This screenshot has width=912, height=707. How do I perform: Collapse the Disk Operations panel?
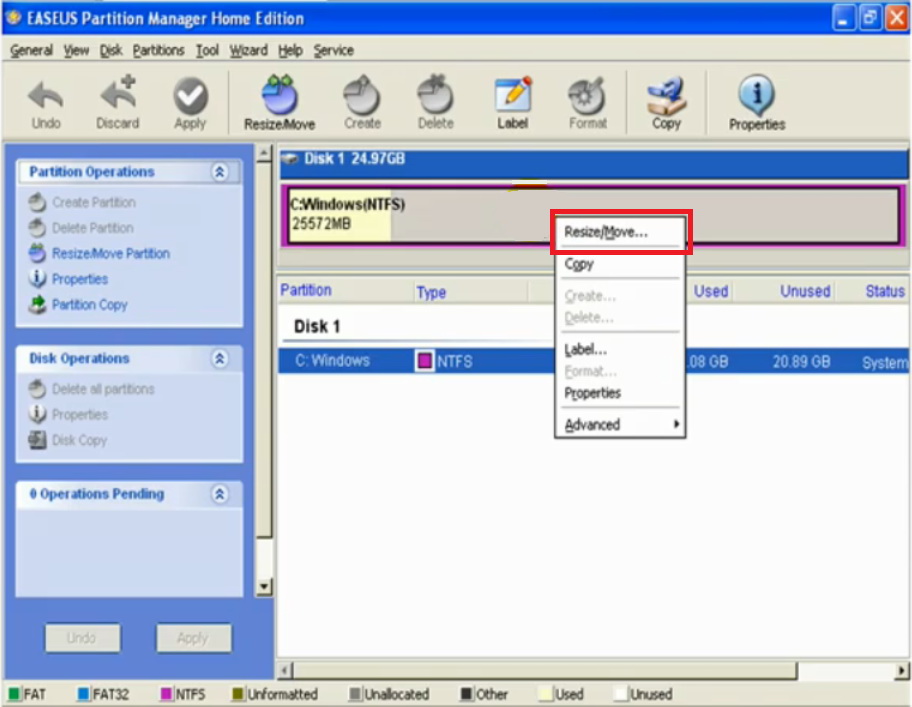219,359
